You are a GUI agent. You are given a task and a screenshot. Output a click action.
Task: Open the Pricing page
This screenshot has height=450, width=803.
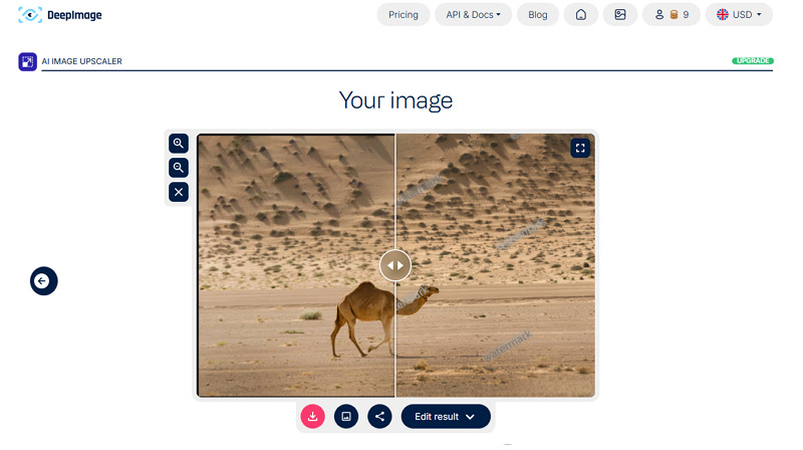(x=403, y=15)
